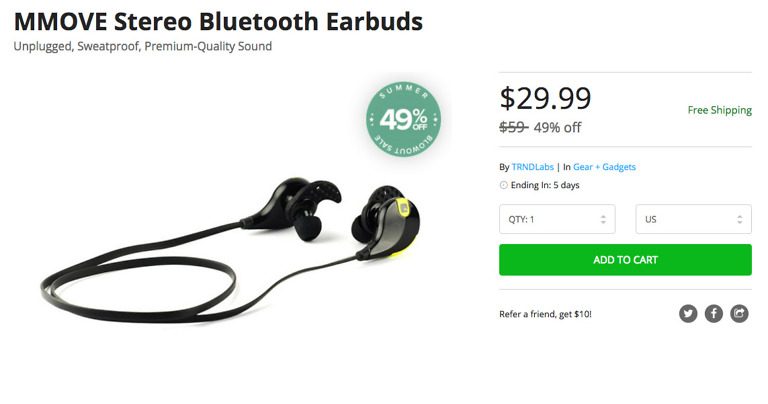Share the product on Twitter

click(x=688, y=313)
